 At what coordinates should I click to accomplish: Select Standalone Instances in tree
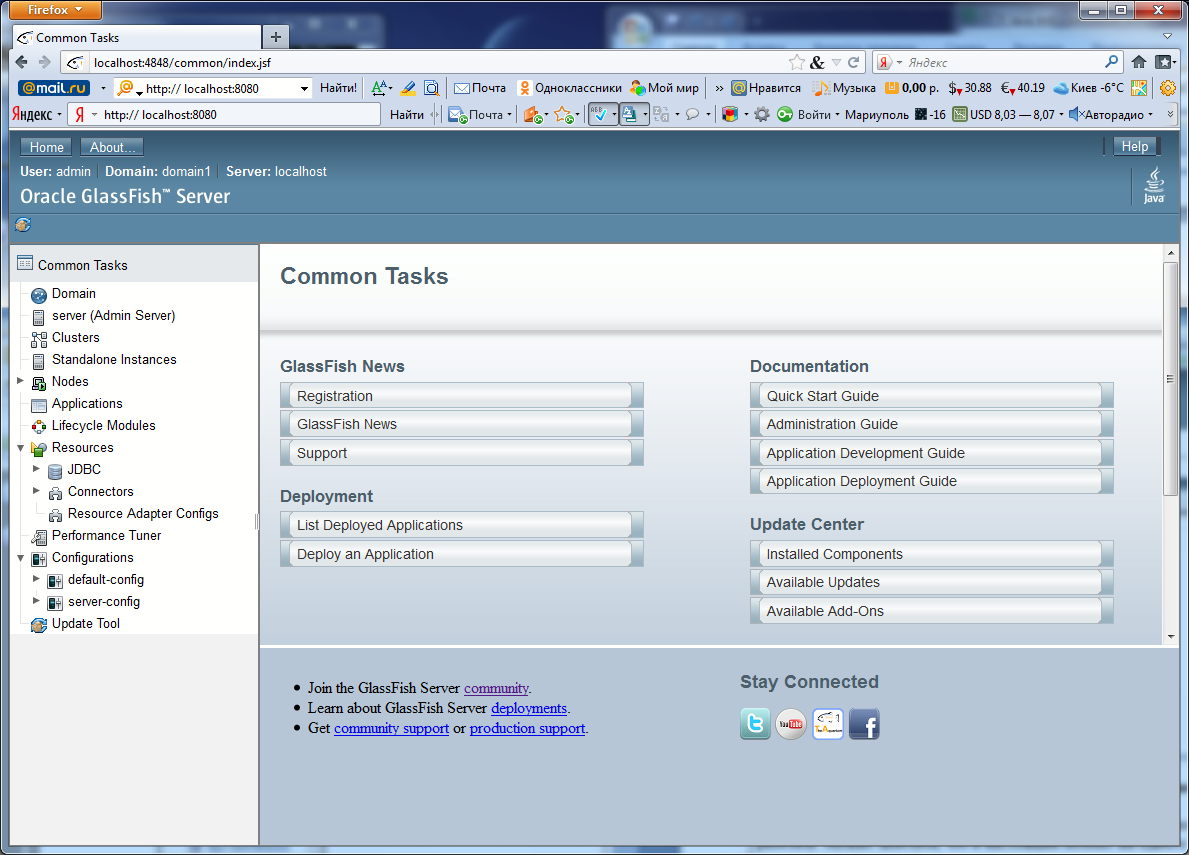[x=114, y=359]
